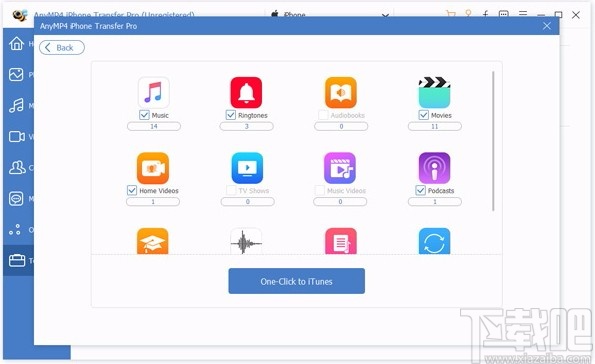The height and width of the screenshot is (364, 595).
Task: Click the orange graduation cap icon
Action: click(x=153, y=241)
